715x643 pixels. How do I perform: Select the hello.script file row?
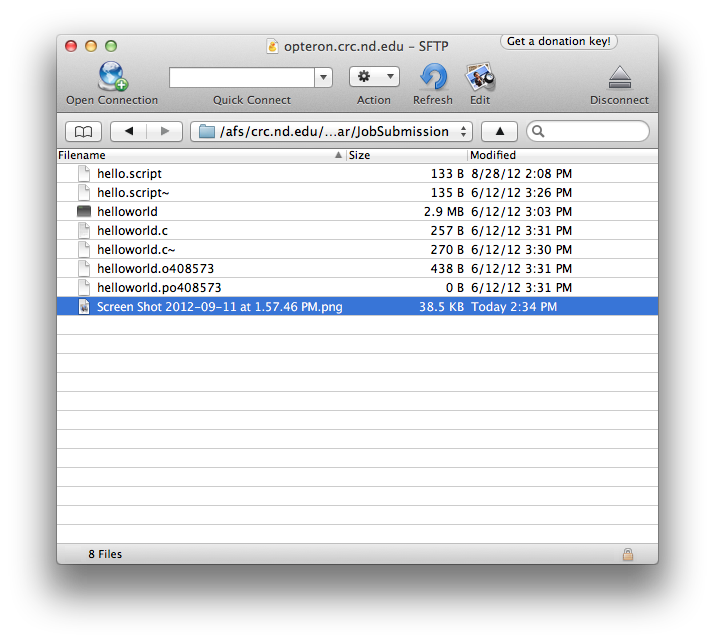point(129,174)
